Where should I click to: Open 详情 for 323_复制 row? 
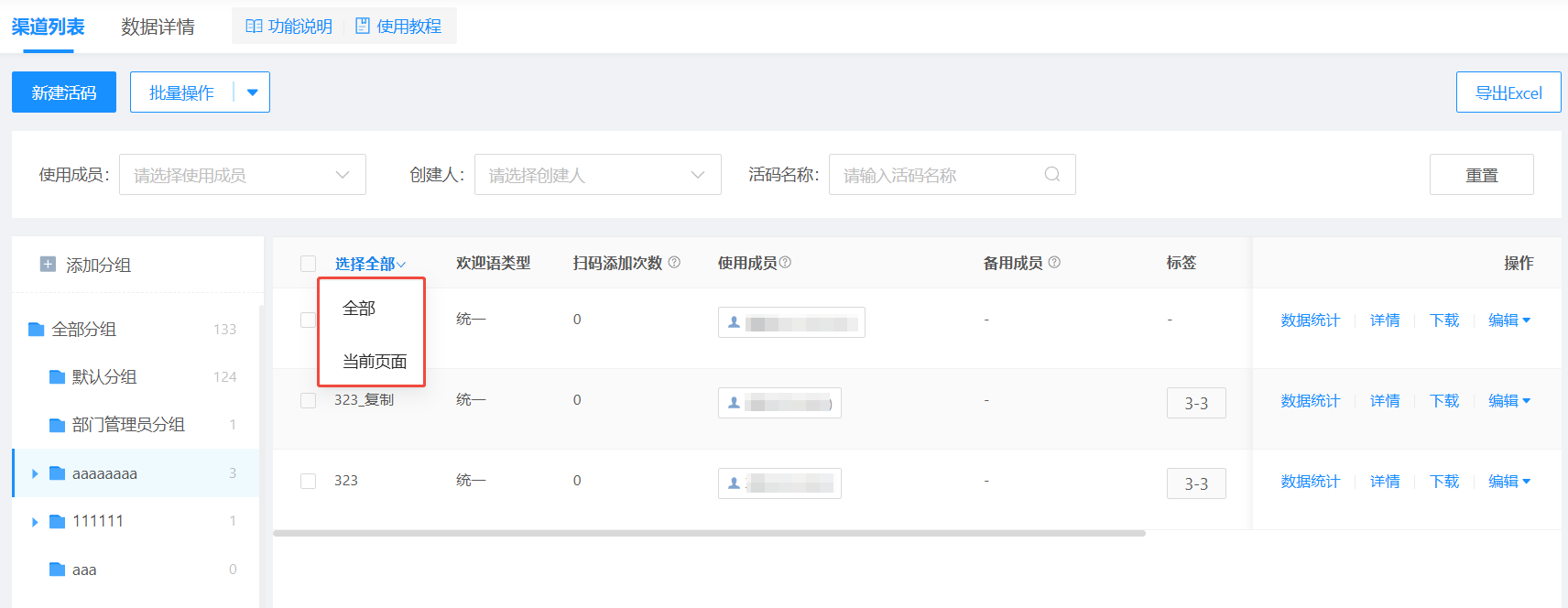[1385, 400]
